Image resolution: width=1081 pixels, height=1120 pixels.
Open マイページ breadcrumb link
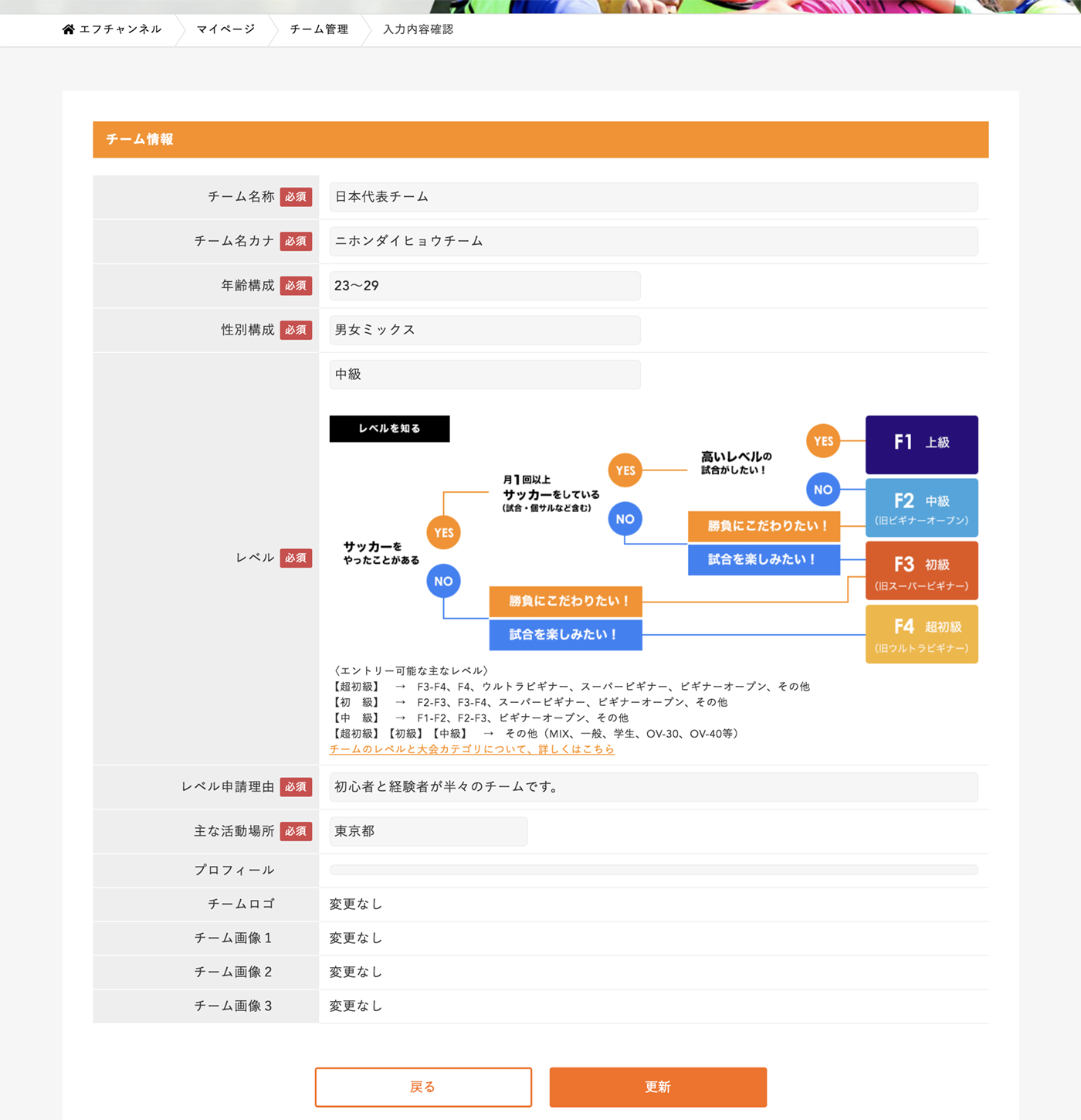[225, 29]
